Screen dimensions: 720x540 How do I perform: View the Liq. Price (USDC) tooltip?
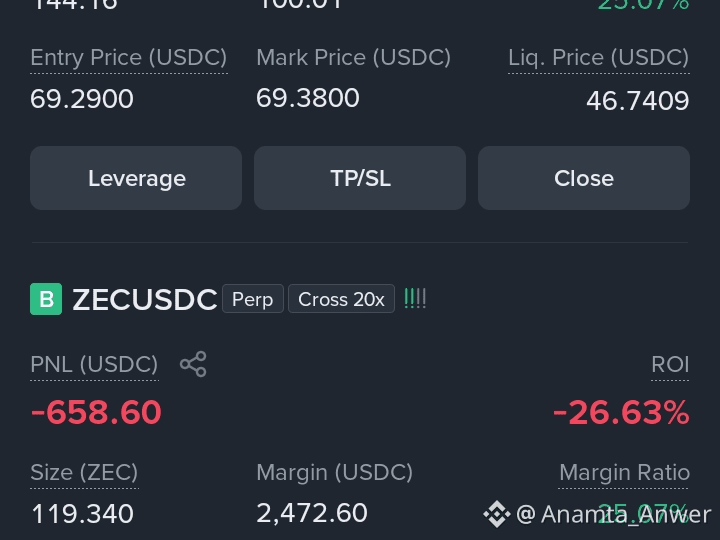click(599, 58)
